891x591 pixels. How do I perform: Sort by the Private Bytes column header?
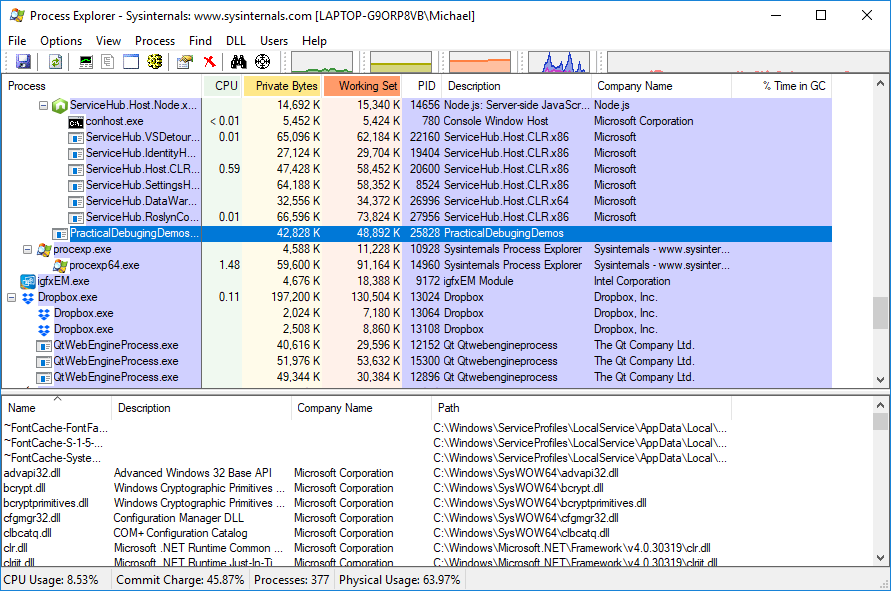[x=282, y=86]
